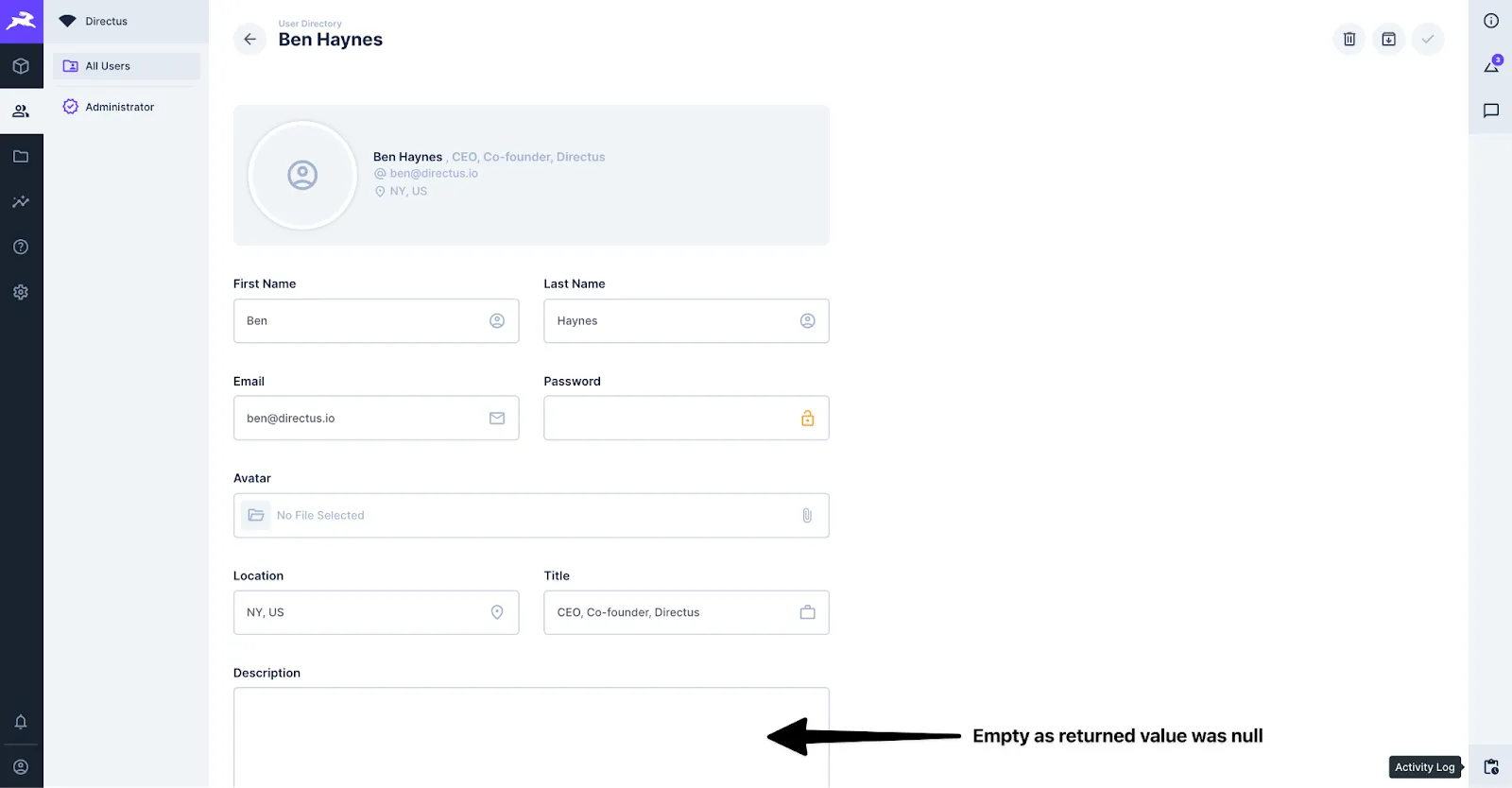Open the Content module from the sidebar
The image size is (1512, 788).
click(x=21, y=66)
